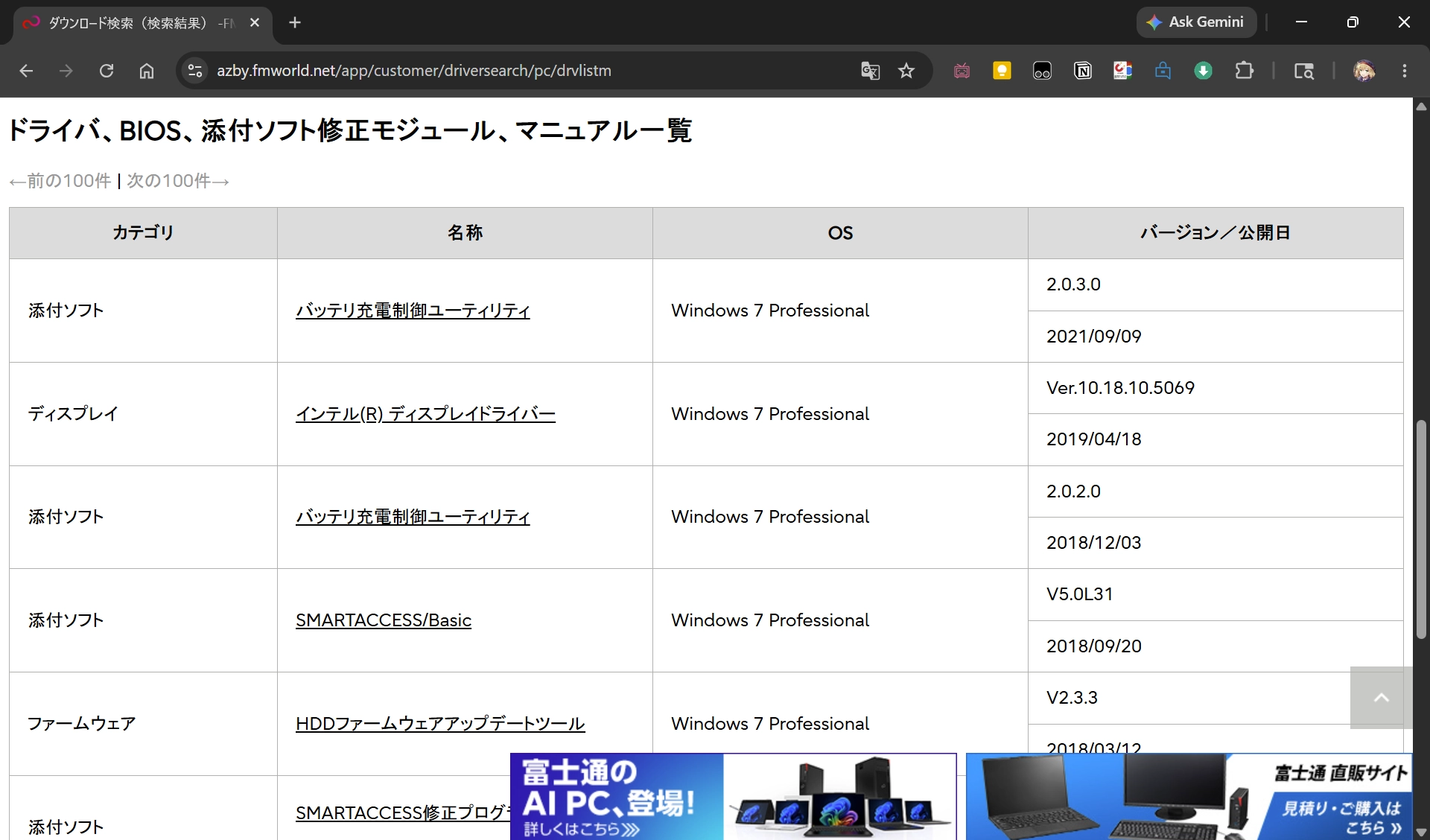Close the ダウンロード検索 tab
Image resolution: width=1430 pixels, height=840 pixels.
255,23
